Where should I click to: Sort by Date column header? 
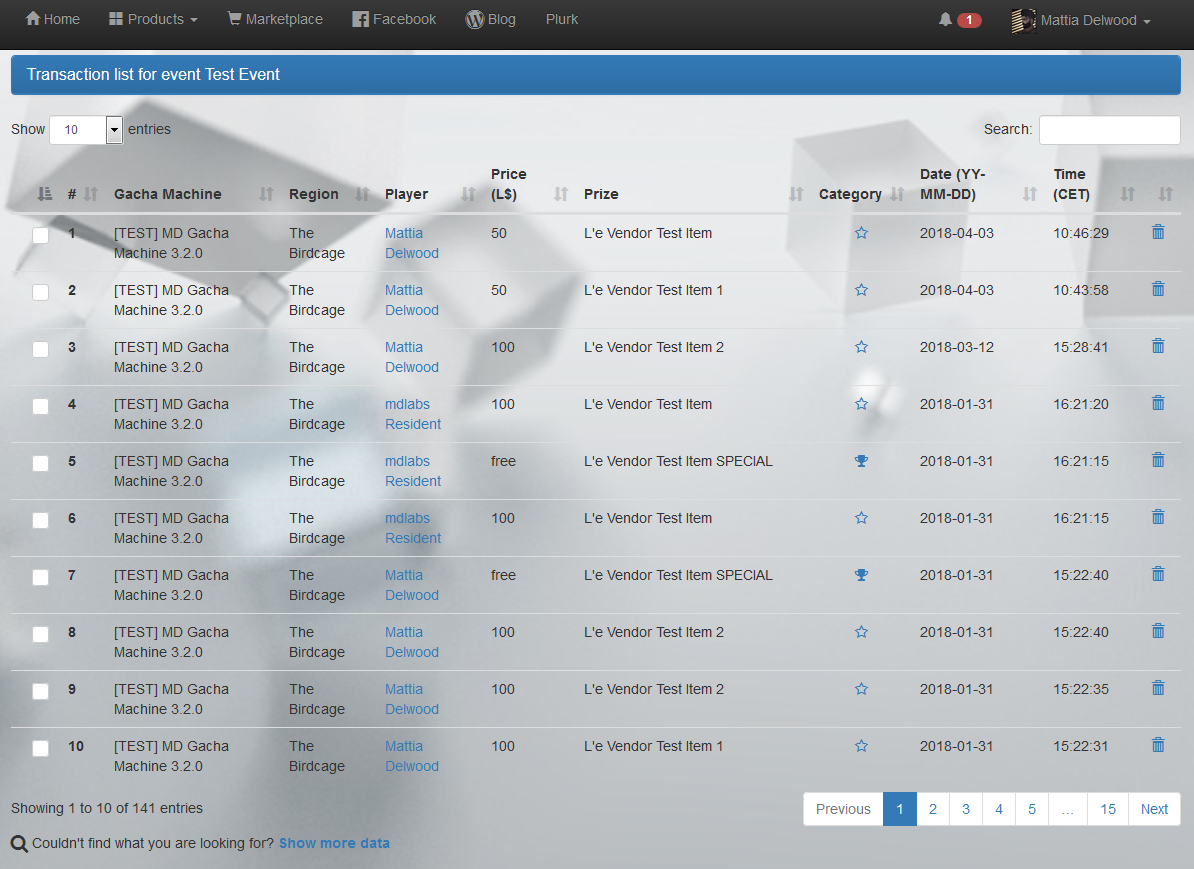[1029, 194]
